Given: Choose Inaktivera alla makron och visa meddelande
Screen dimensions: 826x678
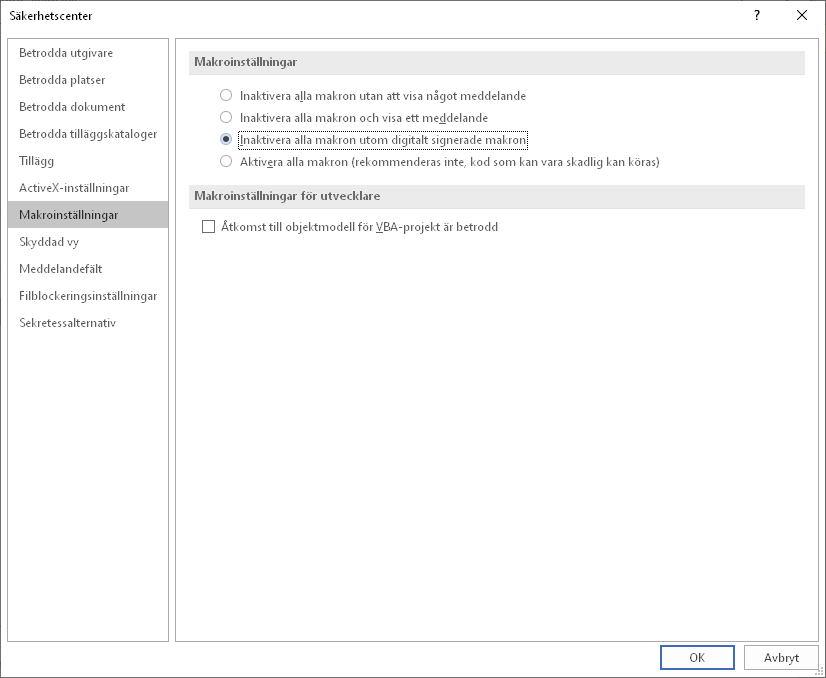Looking at the screenshot, I should click(226, 118).
